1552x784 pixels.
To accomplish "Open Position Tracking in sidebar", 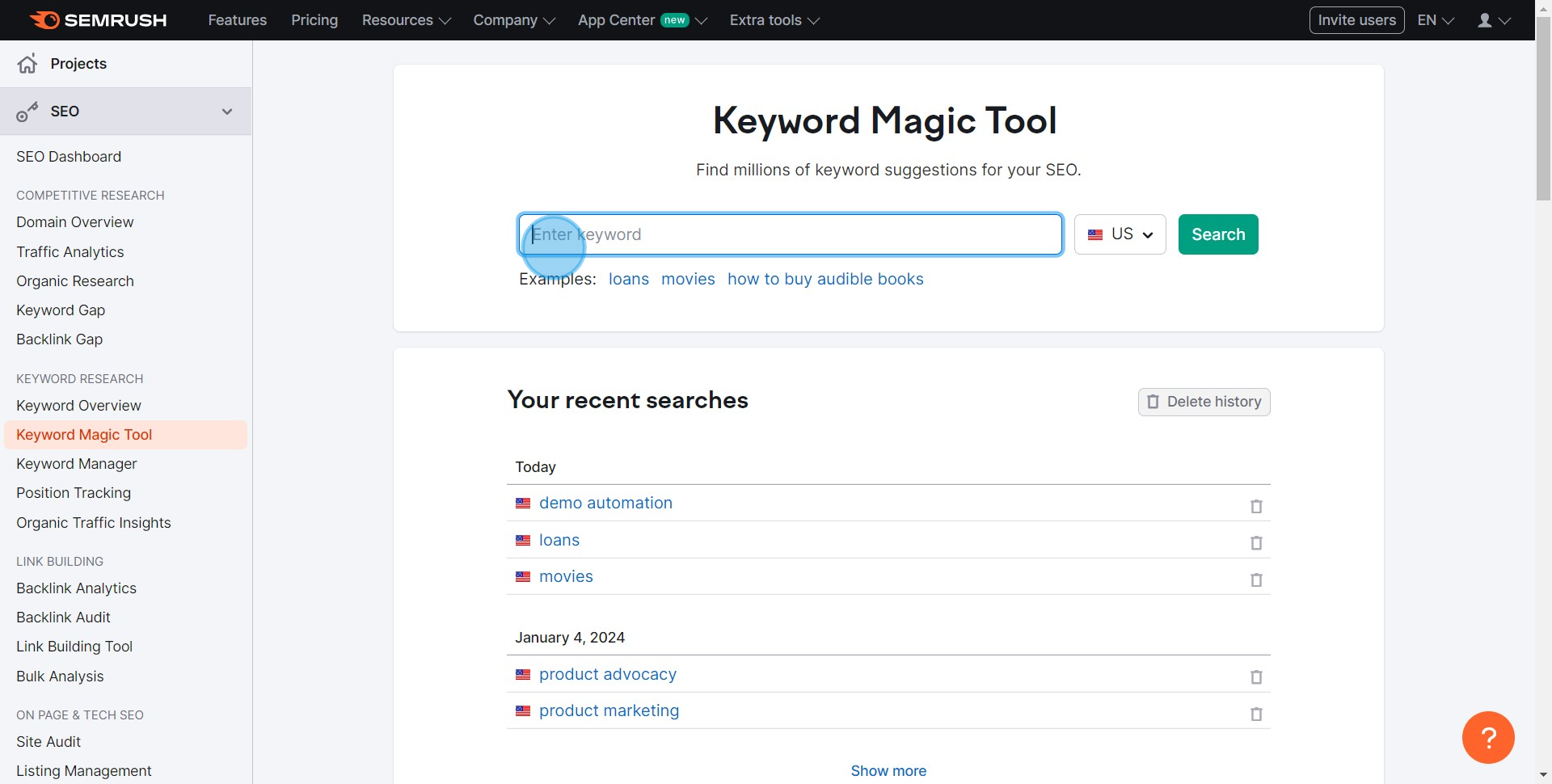I will click(74, 493).
